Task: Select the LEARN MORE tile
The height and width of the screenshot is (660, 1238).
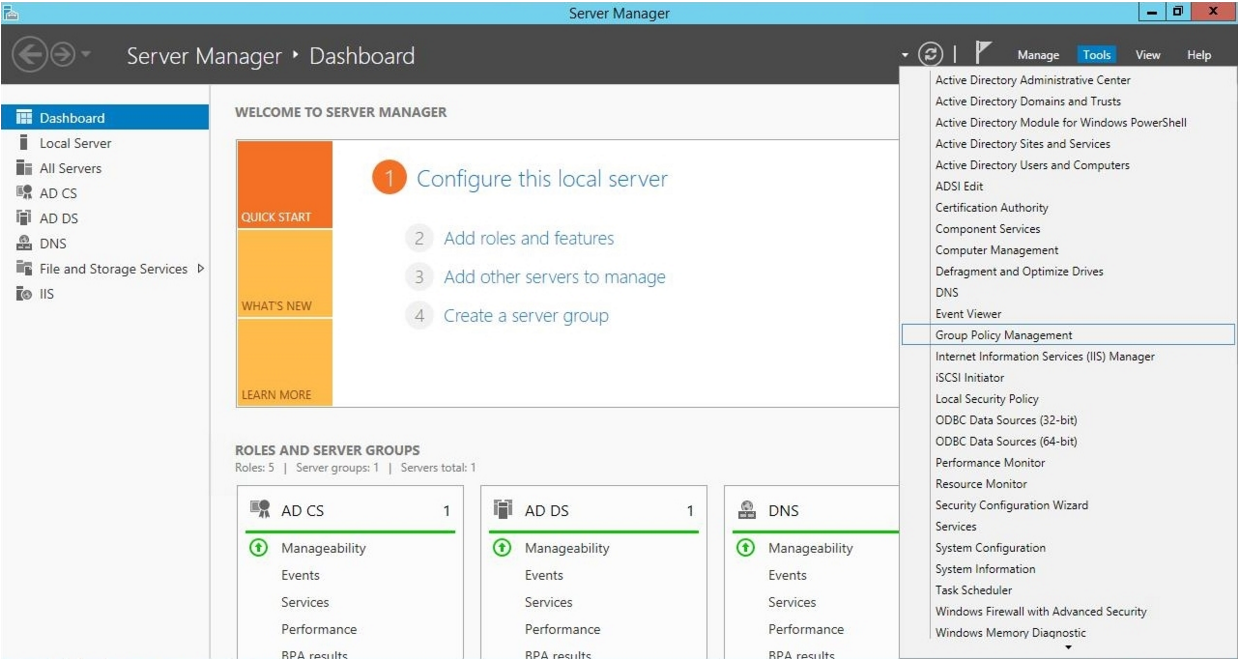Action: [x=285, y=362]
